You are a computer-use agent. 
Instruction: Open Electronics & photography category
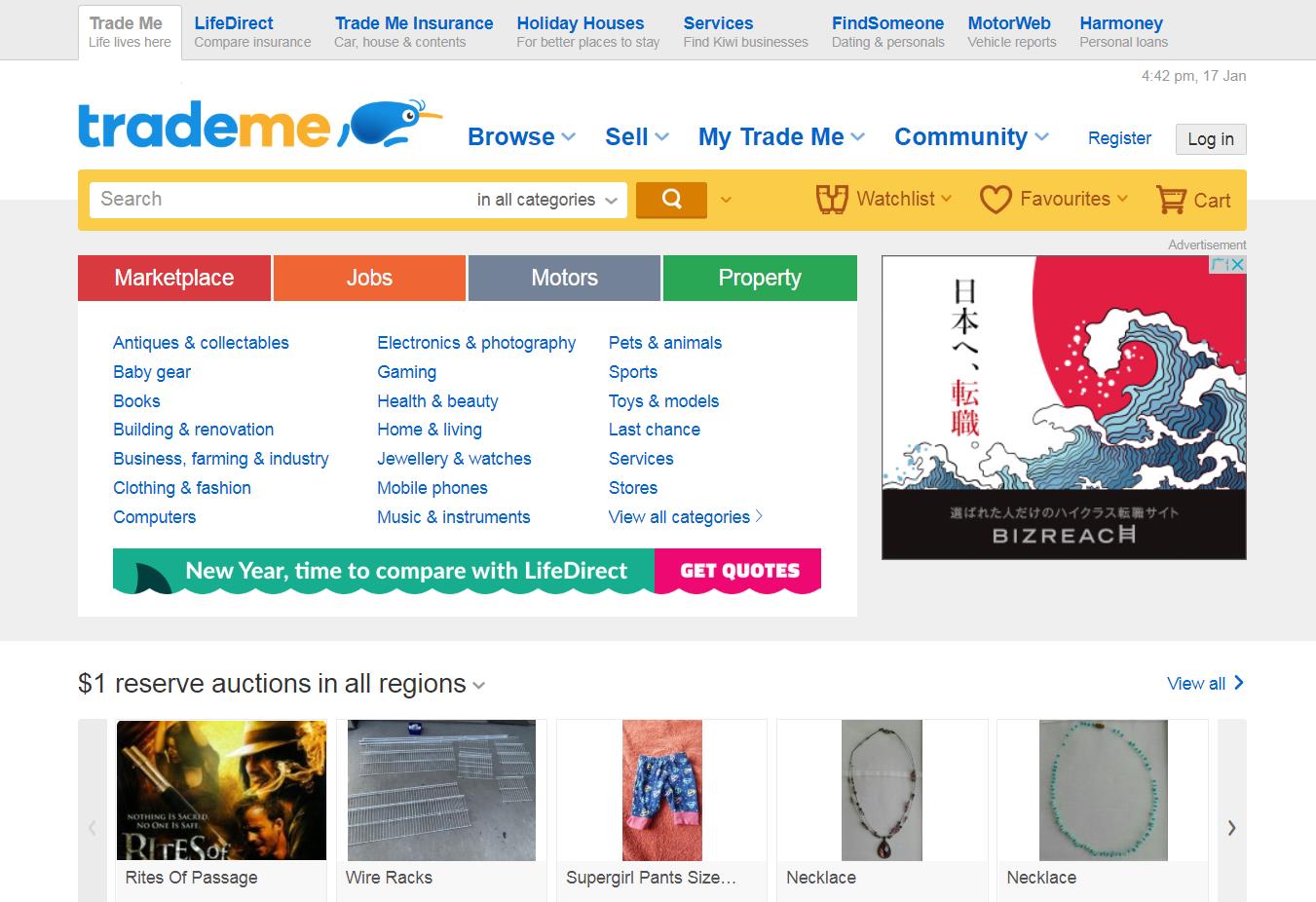[x=476, y=343]
